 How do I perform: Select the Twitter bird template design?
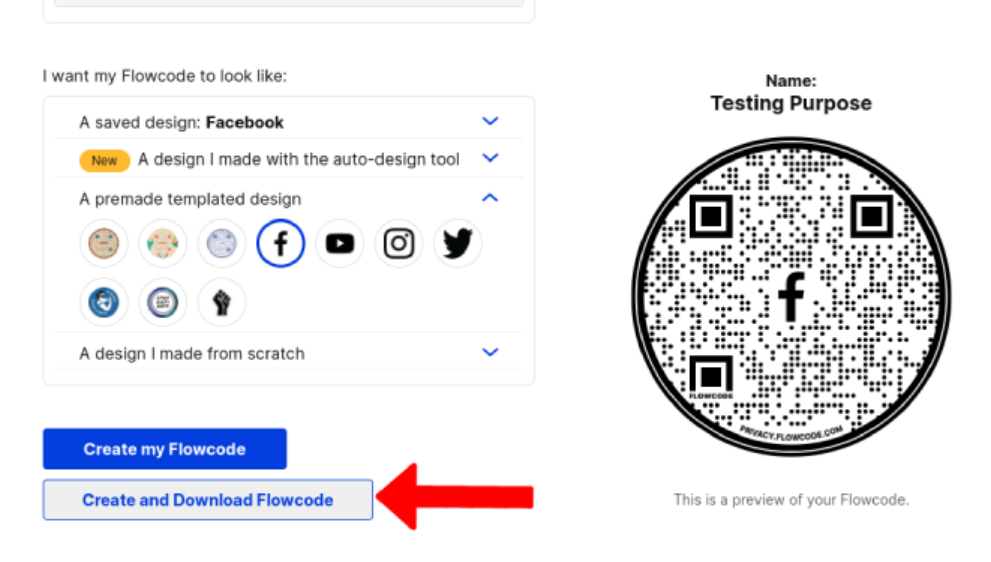click(x=458, y=243)
